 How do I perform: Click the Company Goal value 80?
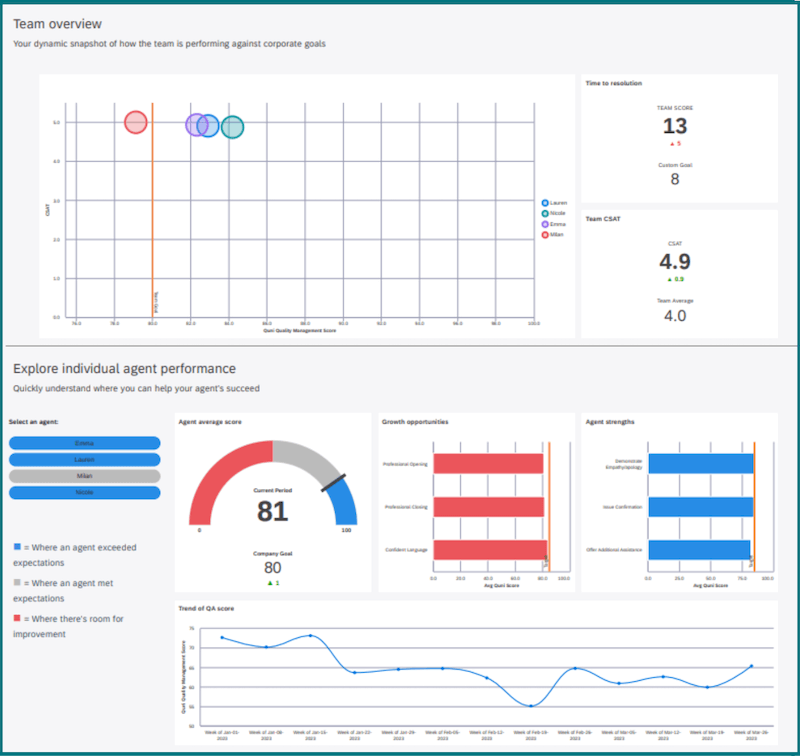click(x=272, y=568)
